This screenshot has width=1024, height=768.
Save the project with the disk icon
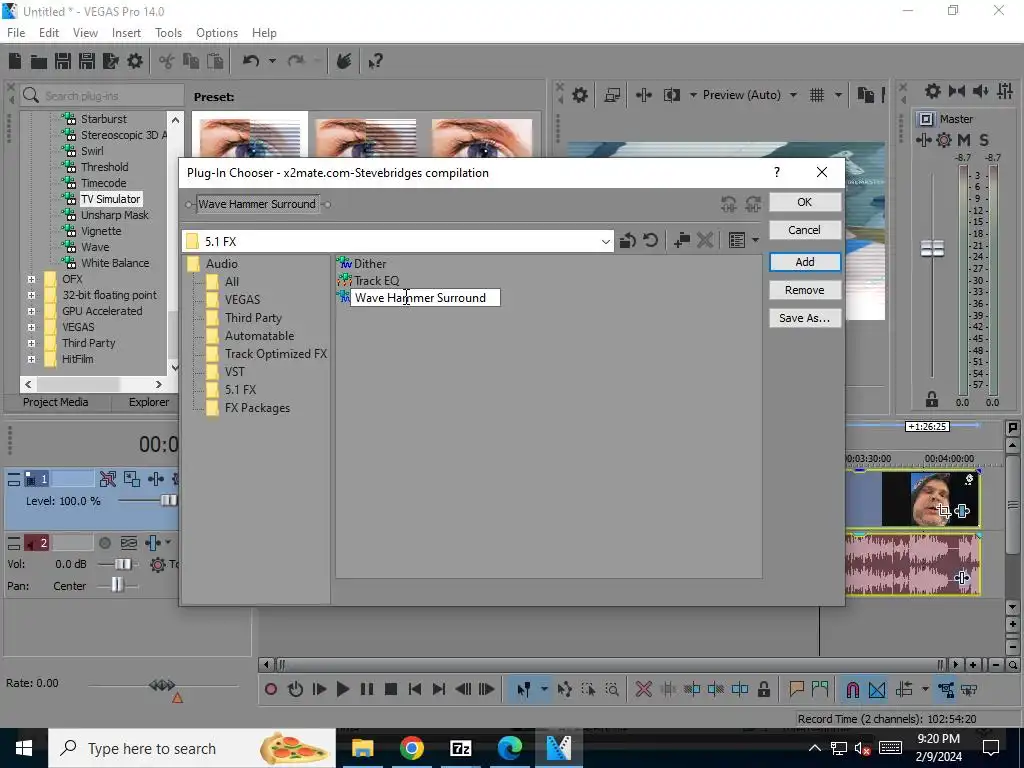(63, 61)
